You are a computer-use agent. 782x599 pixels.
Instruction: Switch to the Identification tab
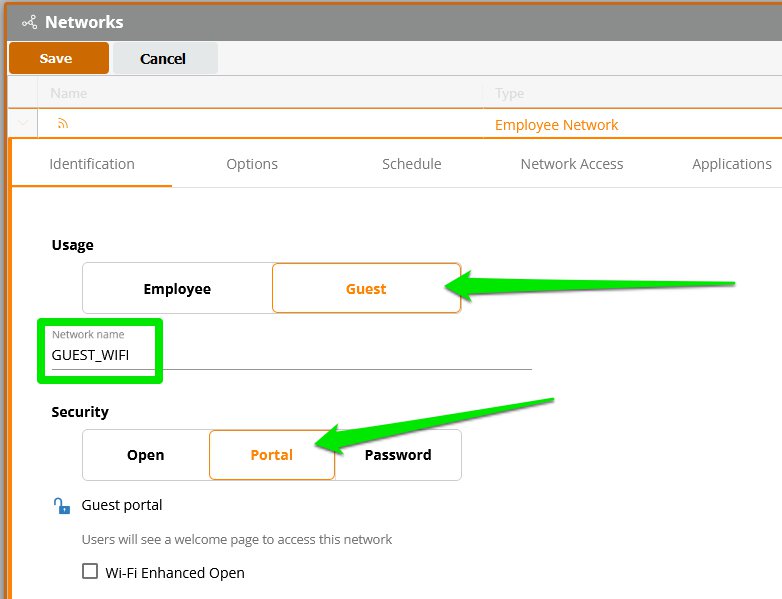click(92, 164)
